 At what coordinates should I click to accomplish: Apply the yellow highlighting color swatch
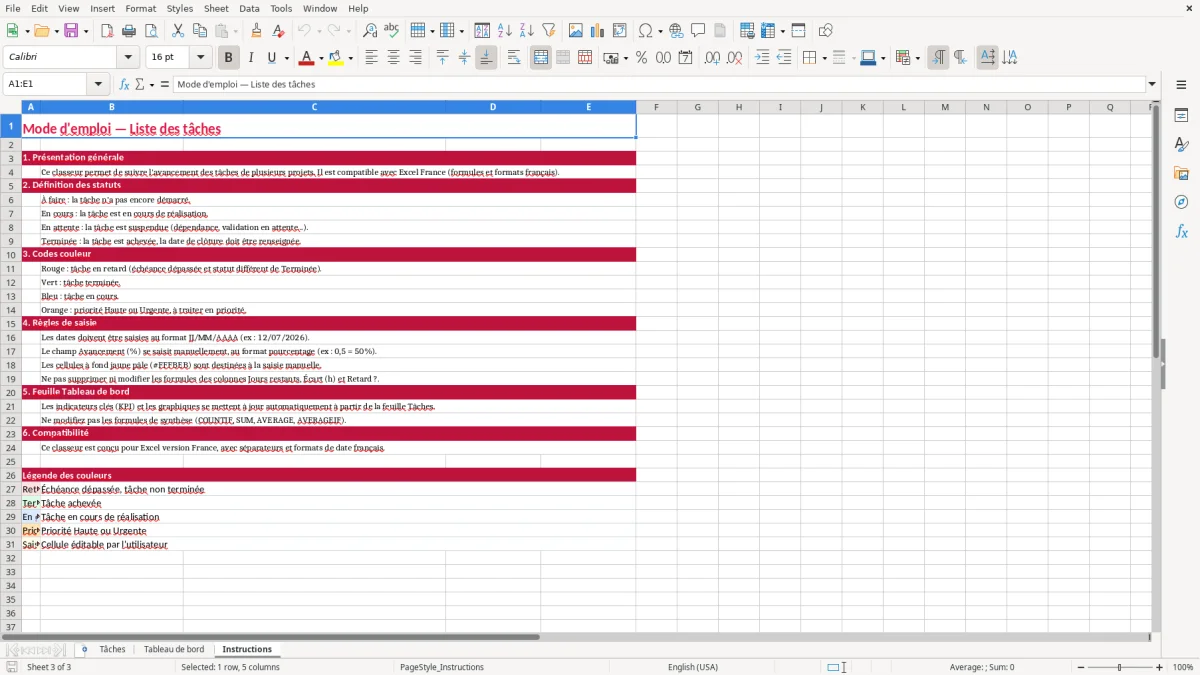click(x=336, y=58)
